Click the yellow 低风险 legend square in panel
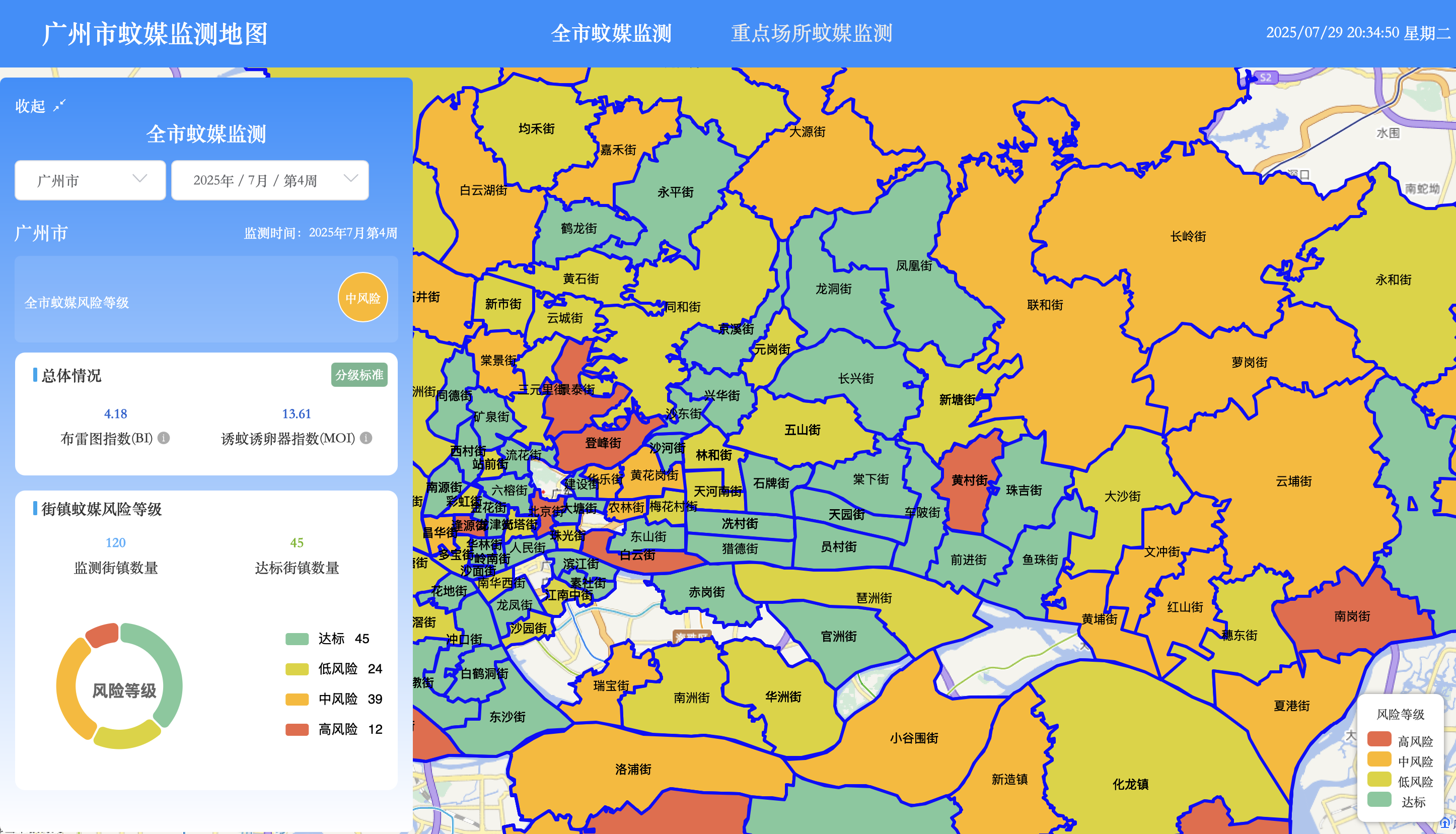 tap(297, 669)
